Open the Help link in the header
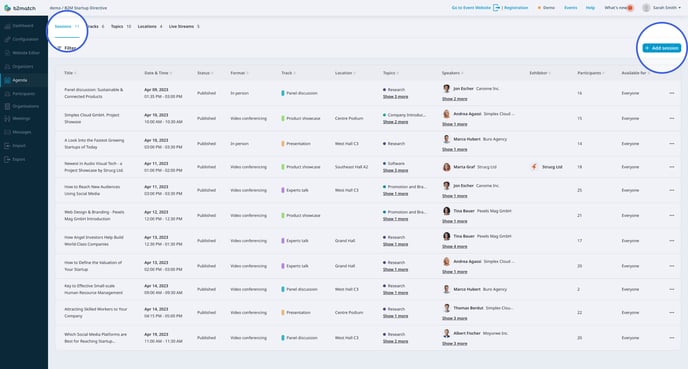 point(590,8)
